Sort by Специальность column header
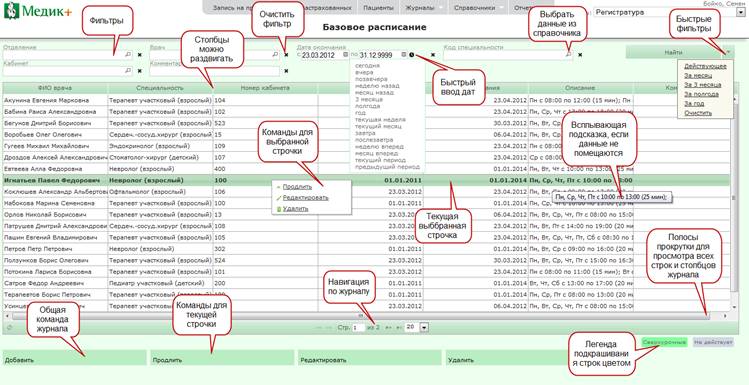 coord(160,88)
